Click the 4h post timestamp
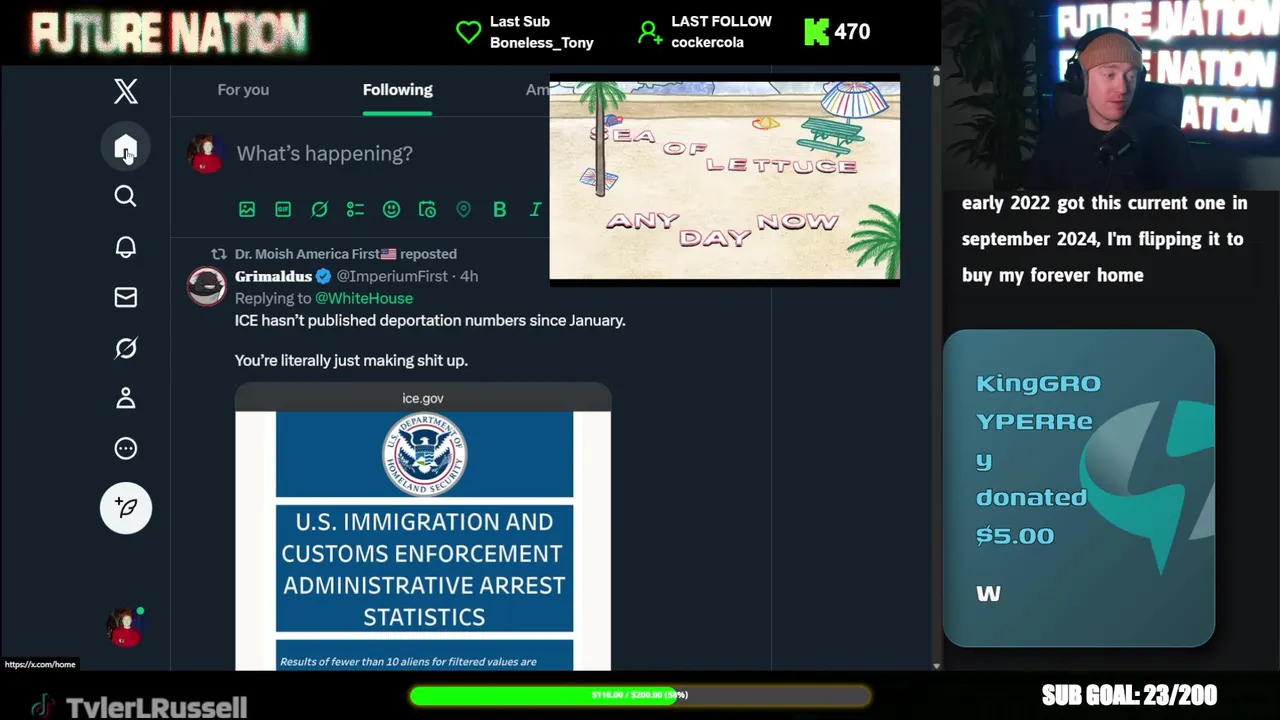 469,276
